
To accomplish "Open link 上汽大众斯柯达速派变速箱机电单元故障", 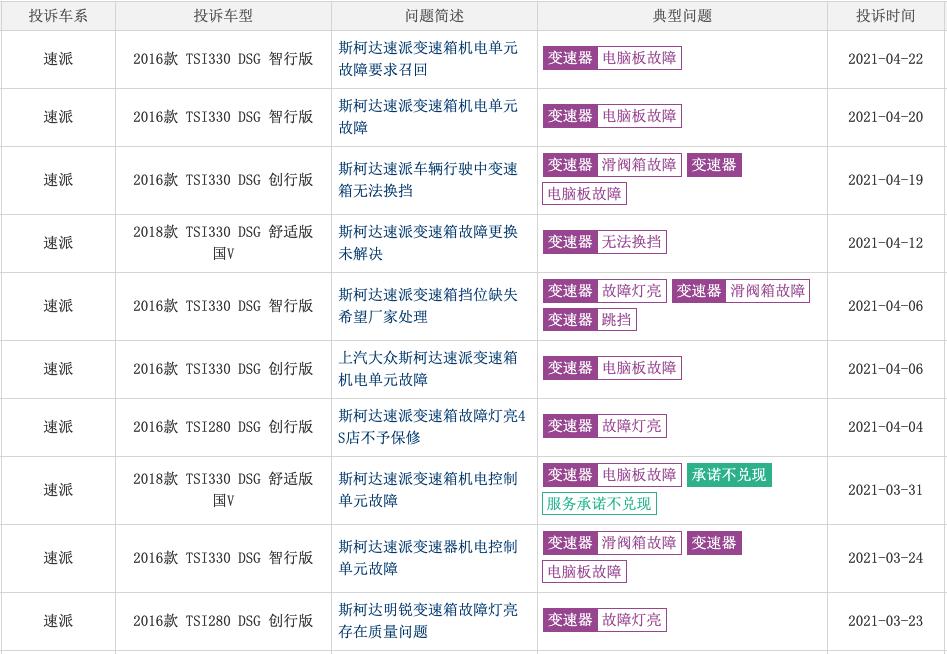I will click(428, 368).
